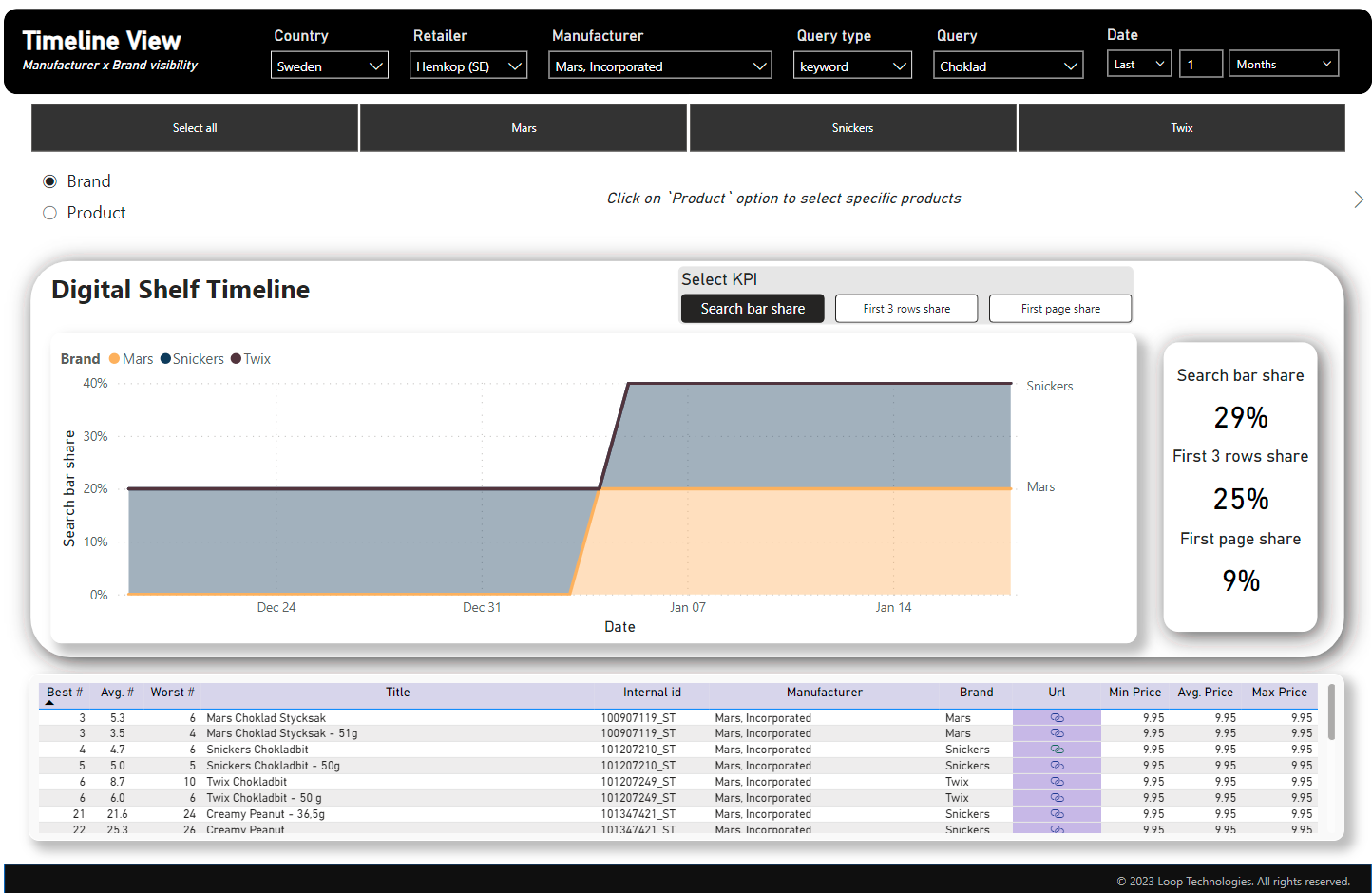
Task: Switch KPI to First 3 rows share
Action: 906,309
